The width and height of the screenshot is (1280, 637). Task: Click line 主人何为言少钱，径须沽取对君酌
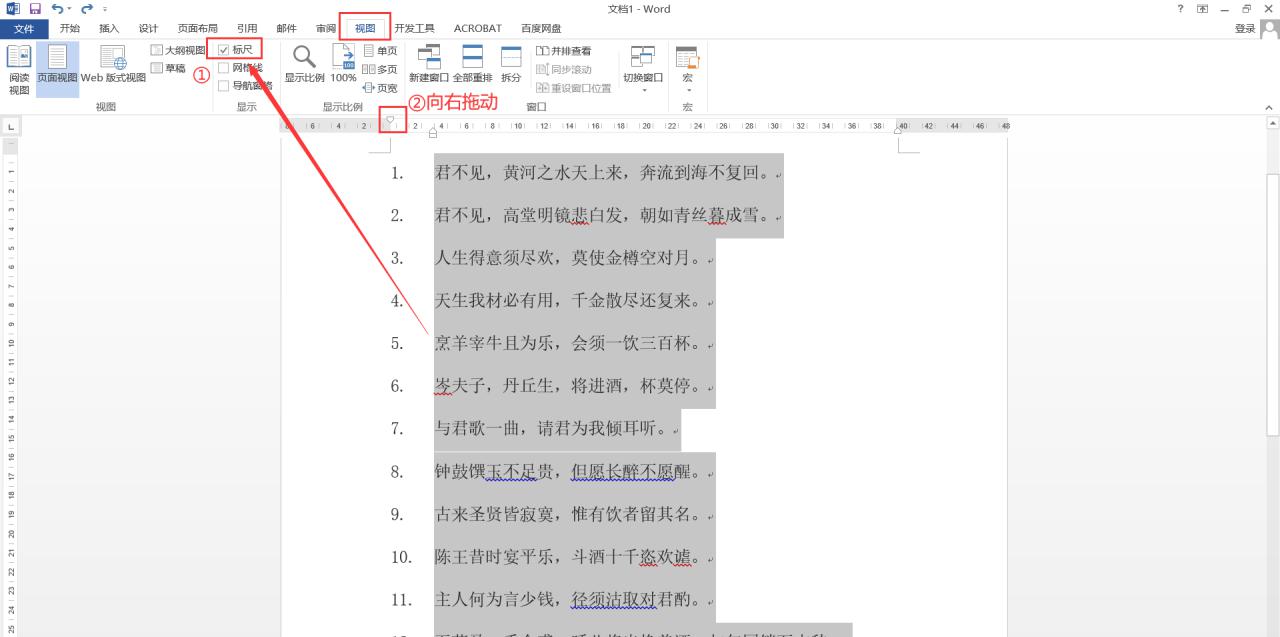coord(571,600)
